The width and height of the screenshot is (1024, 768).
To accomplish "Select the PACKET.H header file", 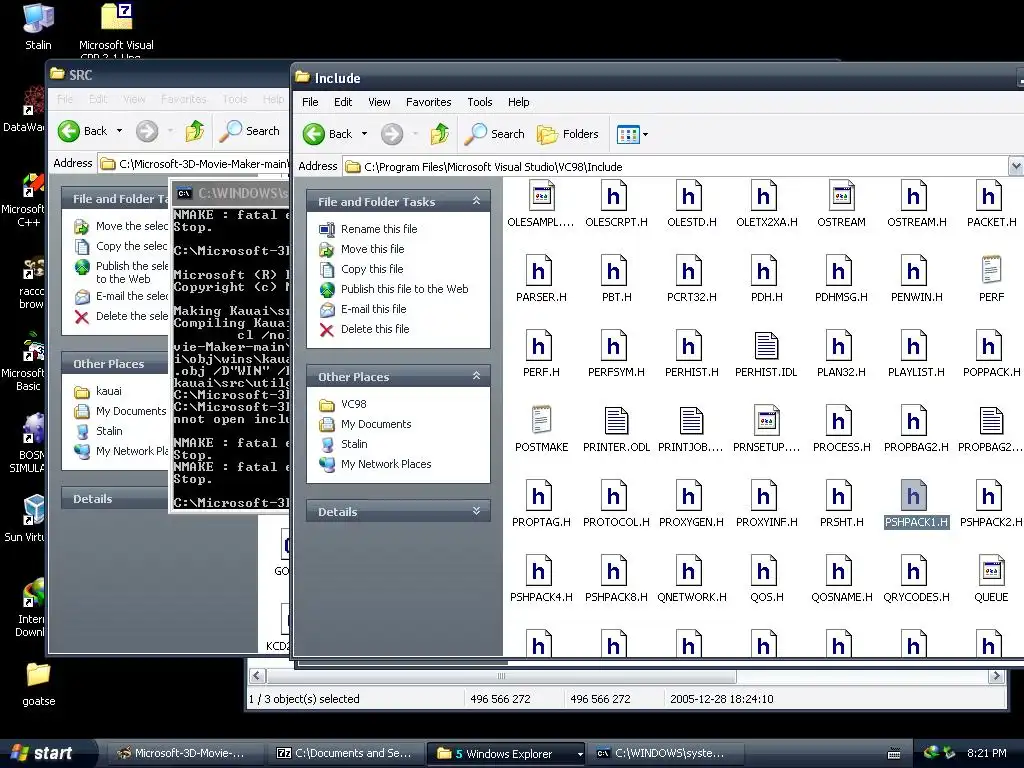I will coord(991,204).
